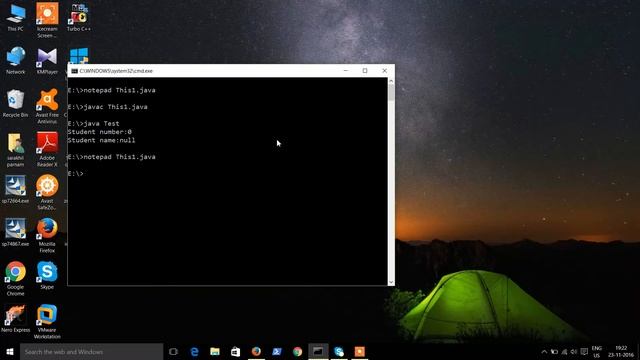This screenshot has height=360, width=640.
Task: Switch to Command Prompt taskbar button
Action: [318, 351]
